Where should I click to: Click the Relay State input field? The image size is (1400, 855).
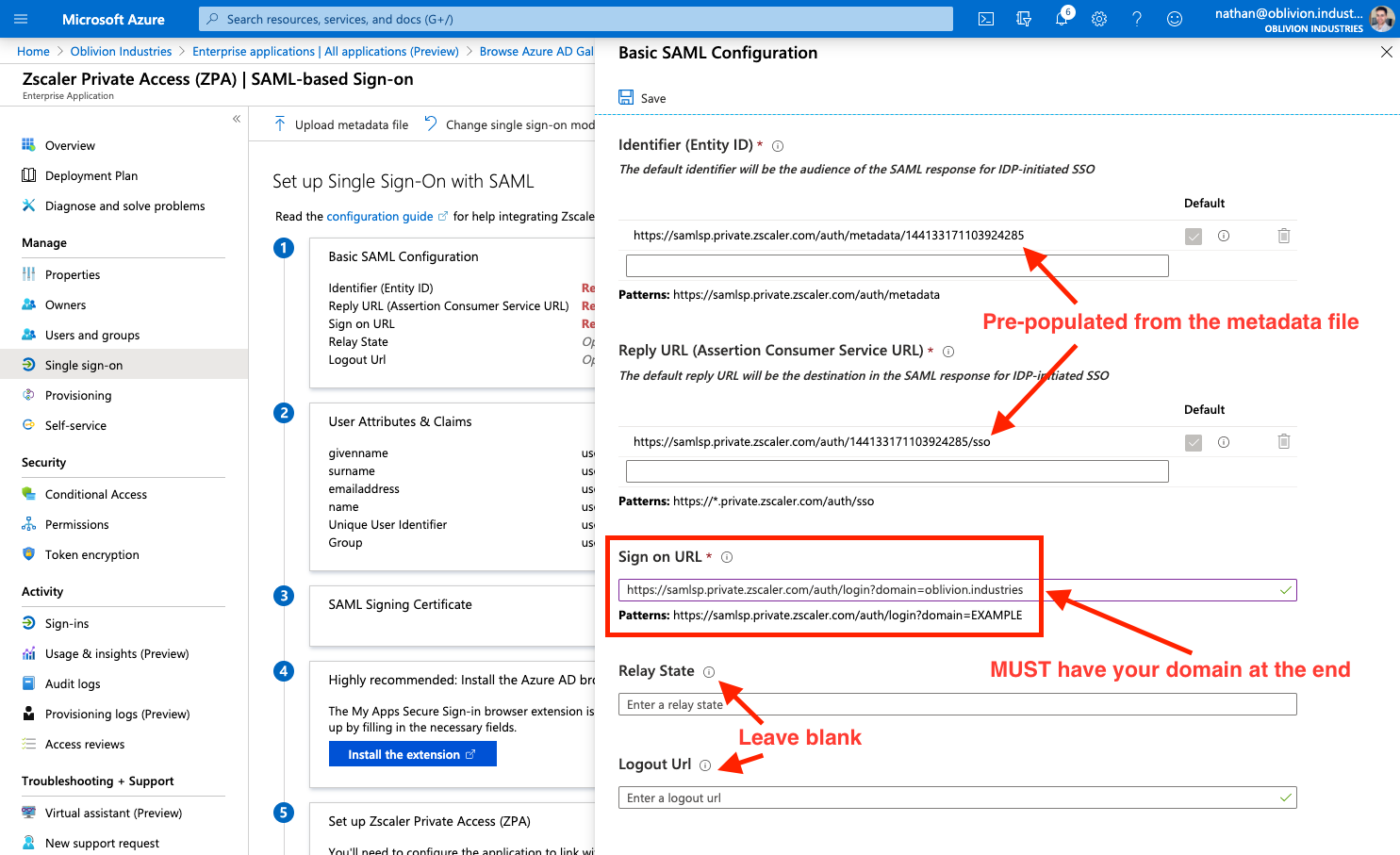pyautogui.click(x=957, y=704)
